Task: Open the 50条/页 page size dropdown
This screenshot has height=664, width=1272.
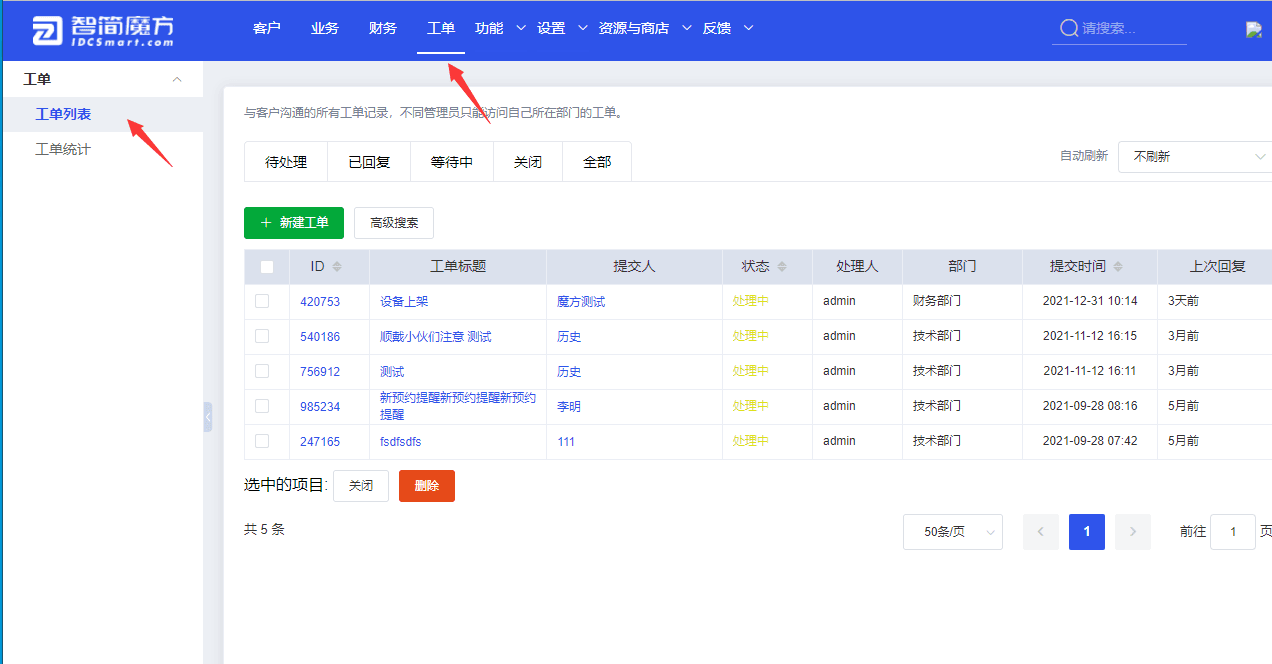Action: (952, 532)
